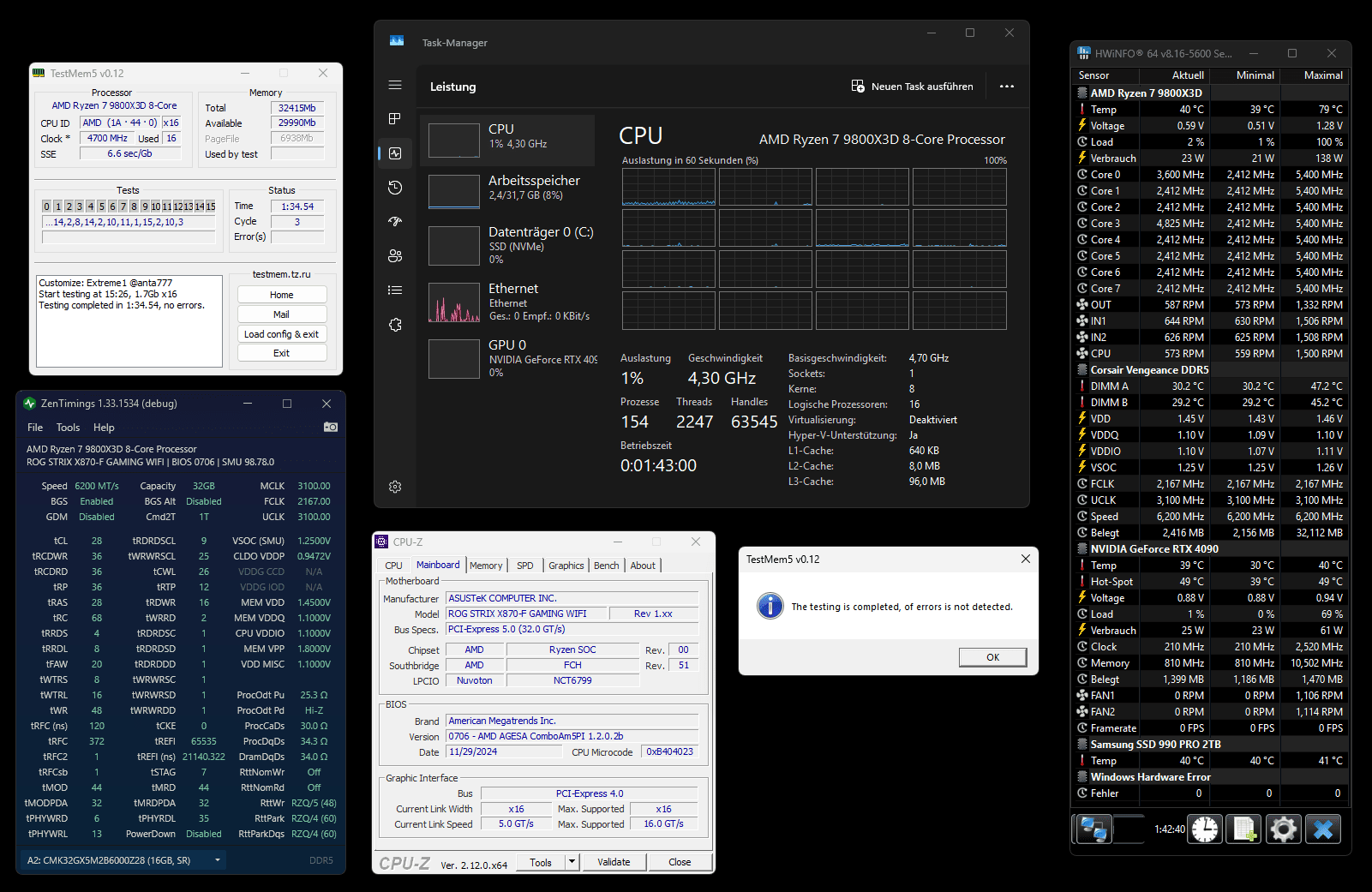Expand ZenTimings memory module dropdown
1372x892 pixels.
218,860
